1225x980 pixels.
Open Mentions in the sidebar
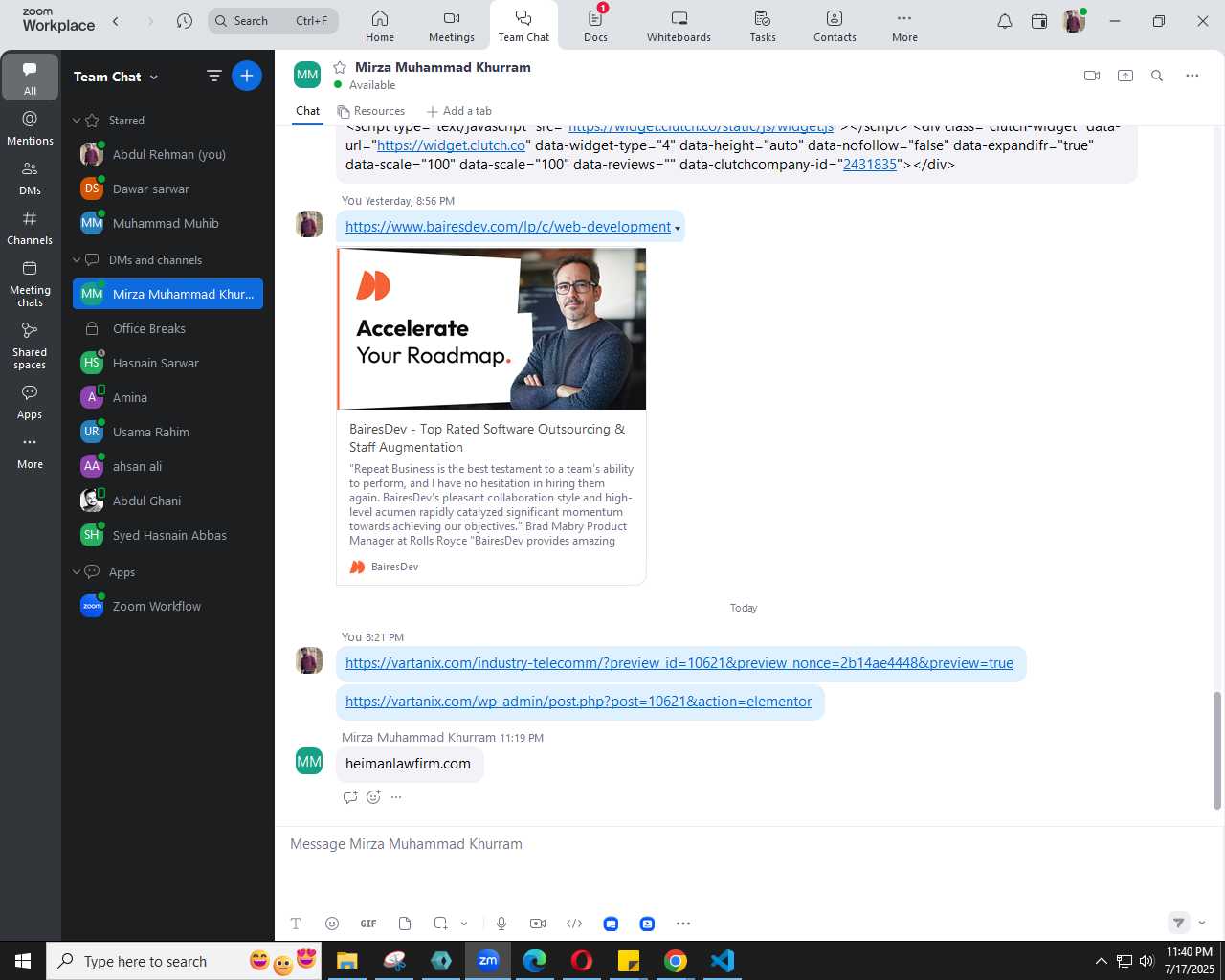click(x=30, y=127)
